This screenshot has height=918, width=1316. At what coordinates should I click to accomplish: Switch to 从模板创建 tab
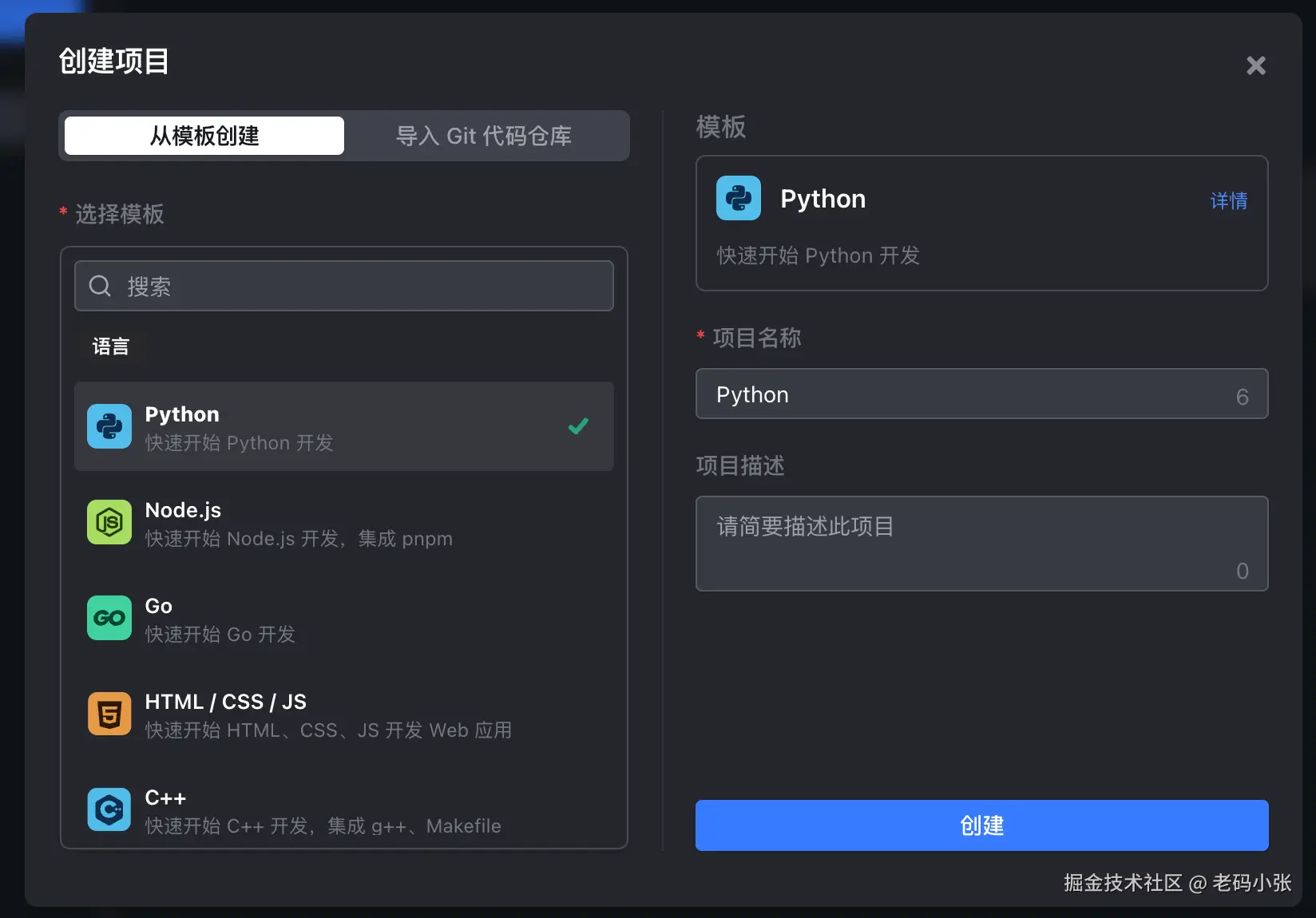[204, 136]
